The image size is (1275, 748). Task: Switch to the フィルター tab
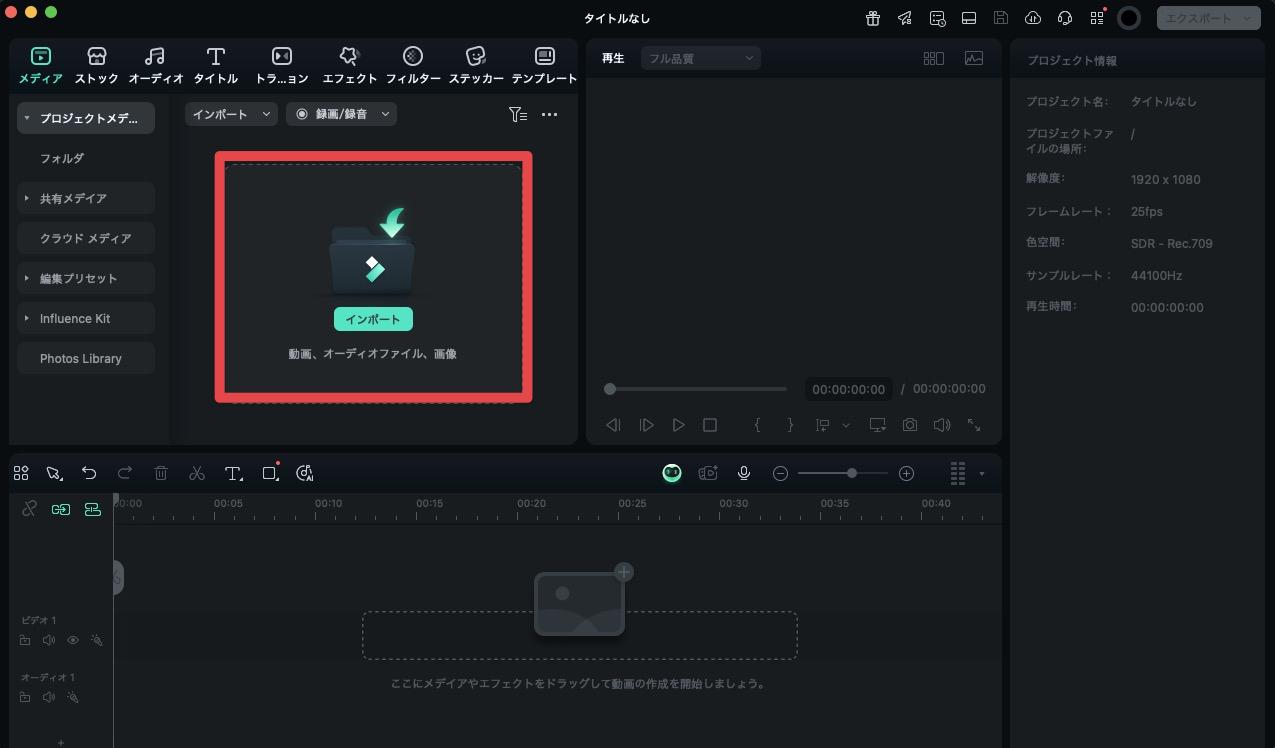click(x=413, y=65)
